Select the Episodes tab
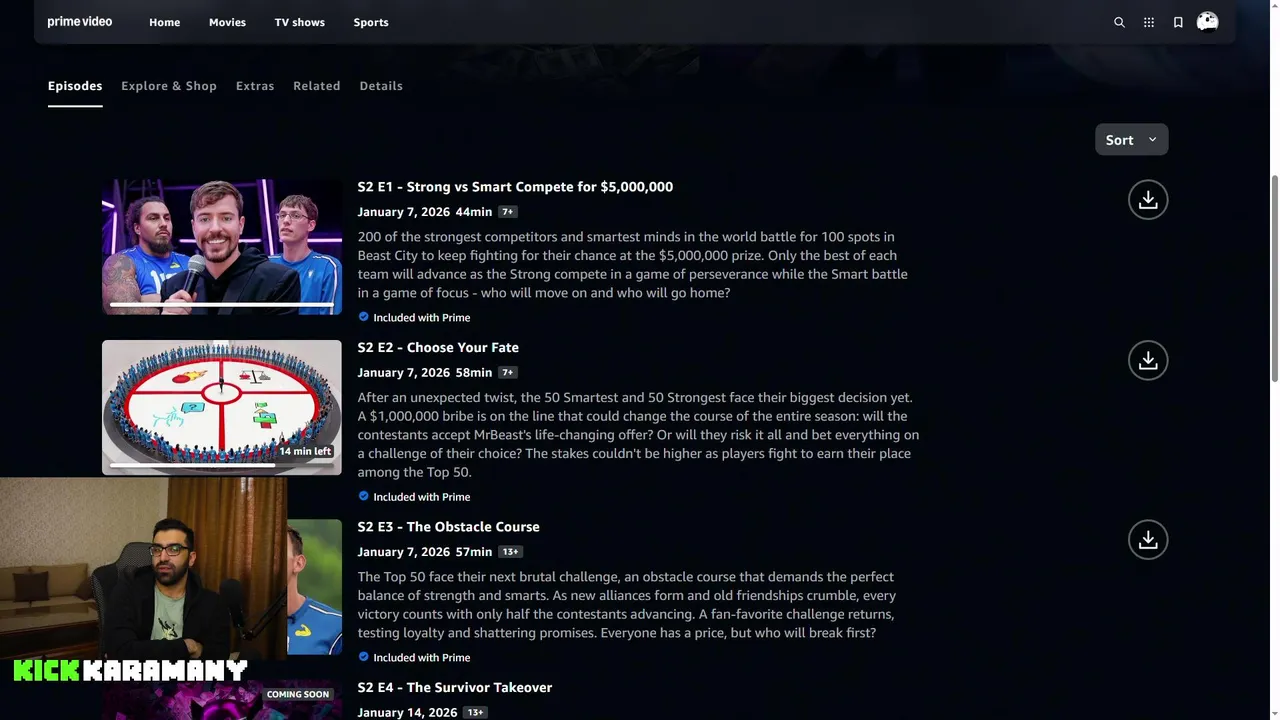The width and height of the screenshot is (1280, 720). click(x=75, y=86)
